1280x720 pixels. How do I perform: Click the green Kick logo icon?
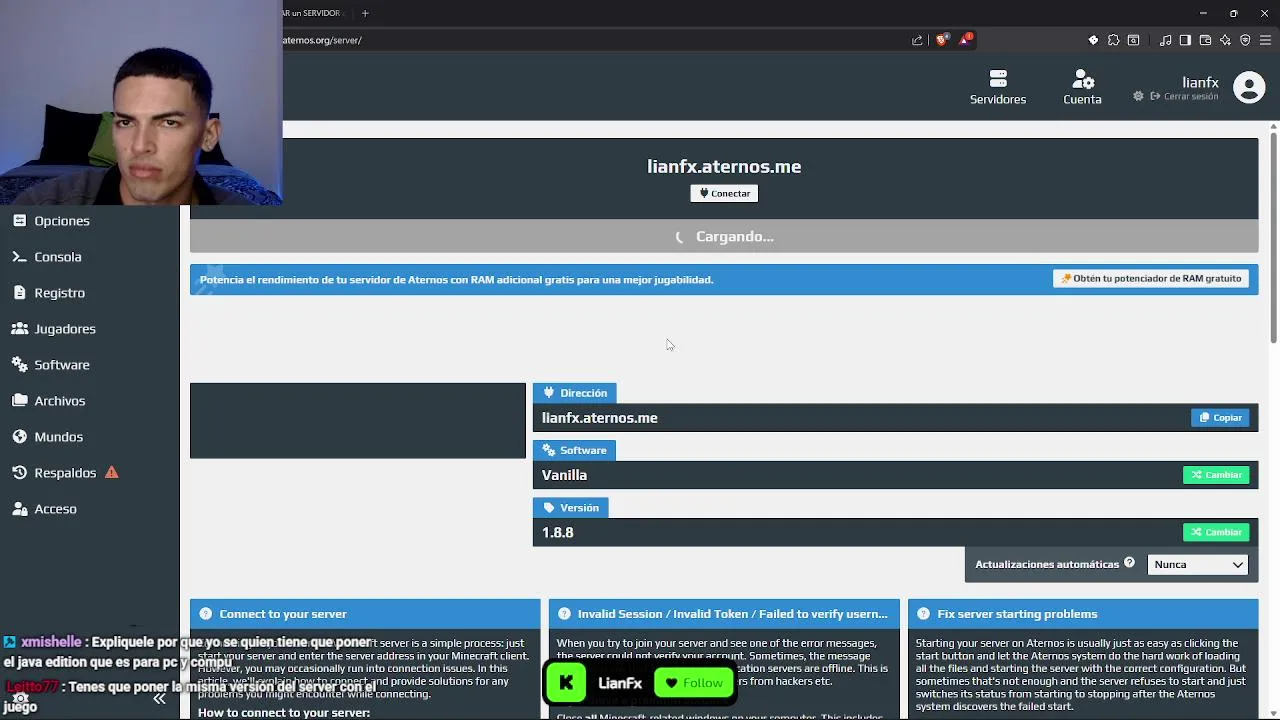[x=566, y=683]
